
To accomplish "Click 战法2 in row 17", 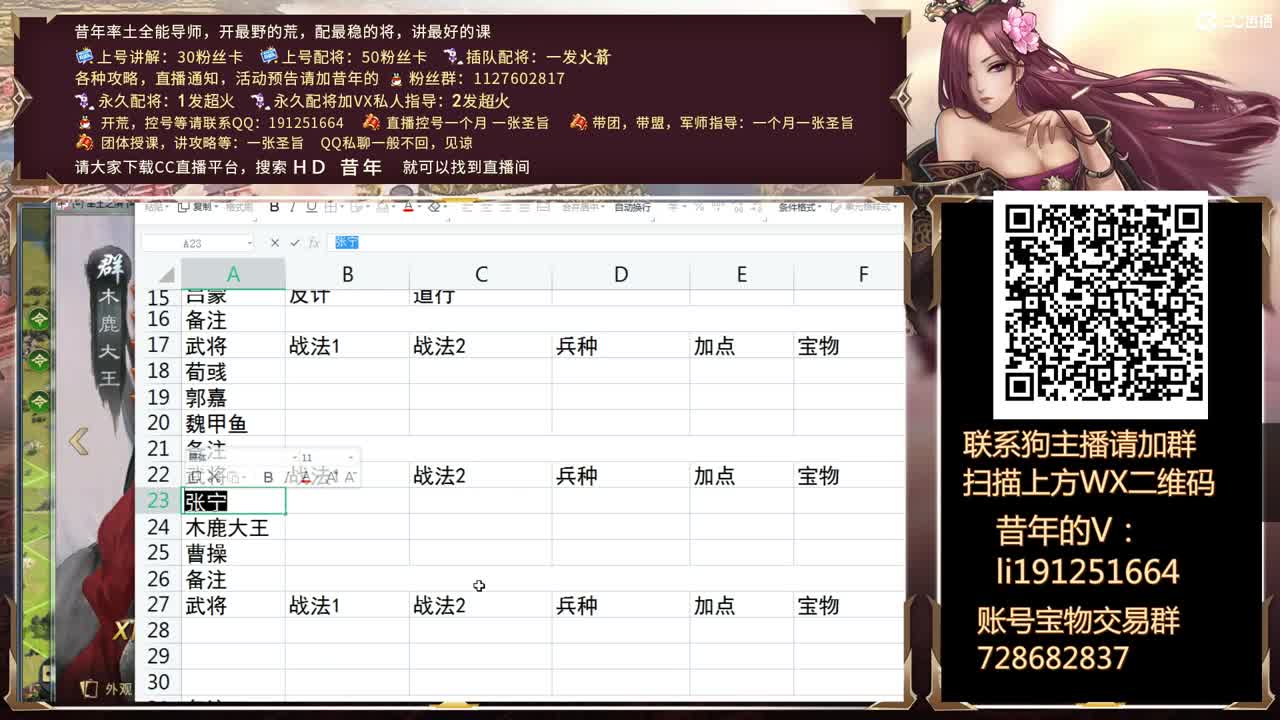I will 481,346.
